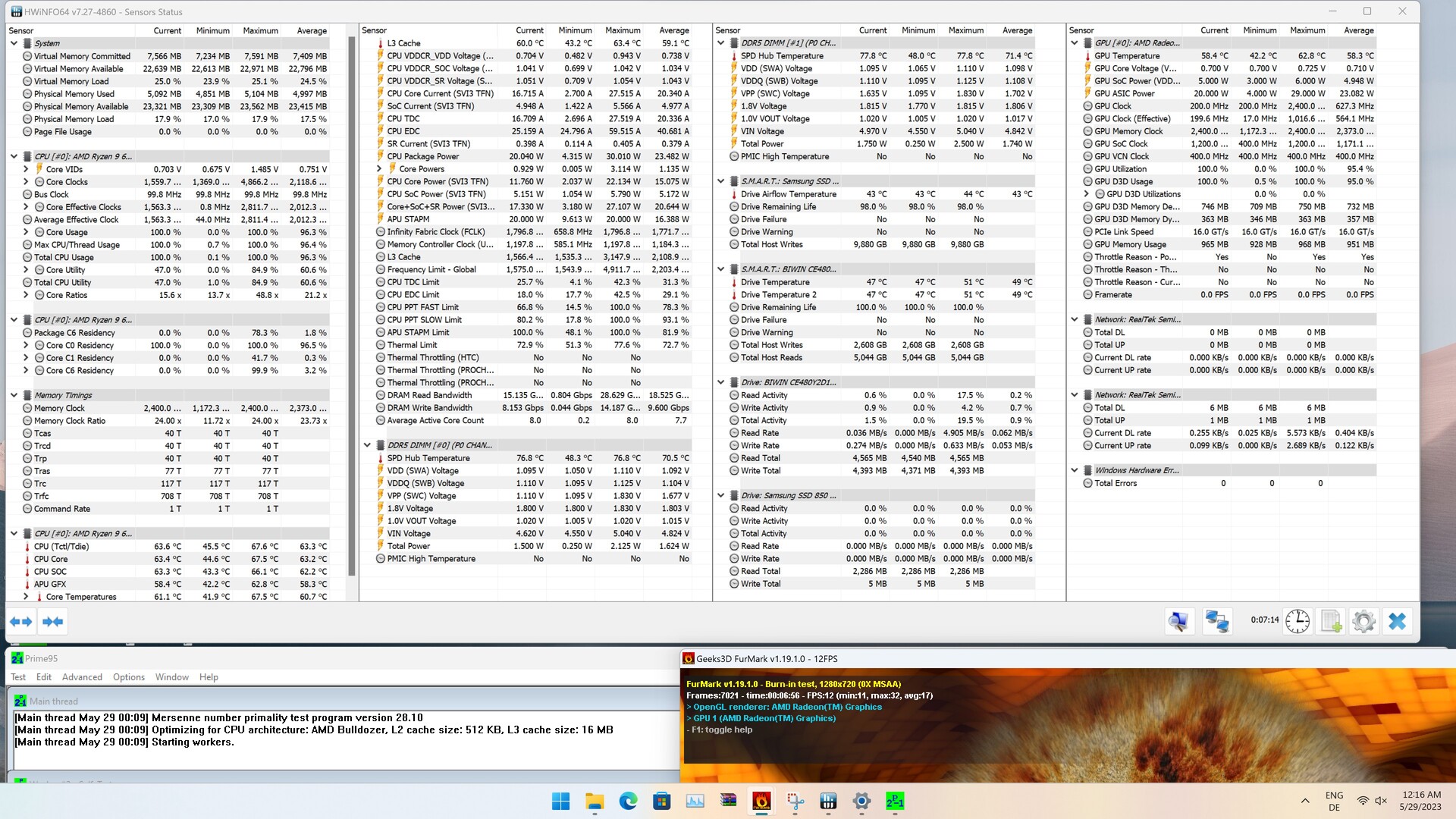Image resolution: width=1456 pixels, height=819 pixels.
Task: Click the expand columns left-right arrows icon
Action: [21, 622]
